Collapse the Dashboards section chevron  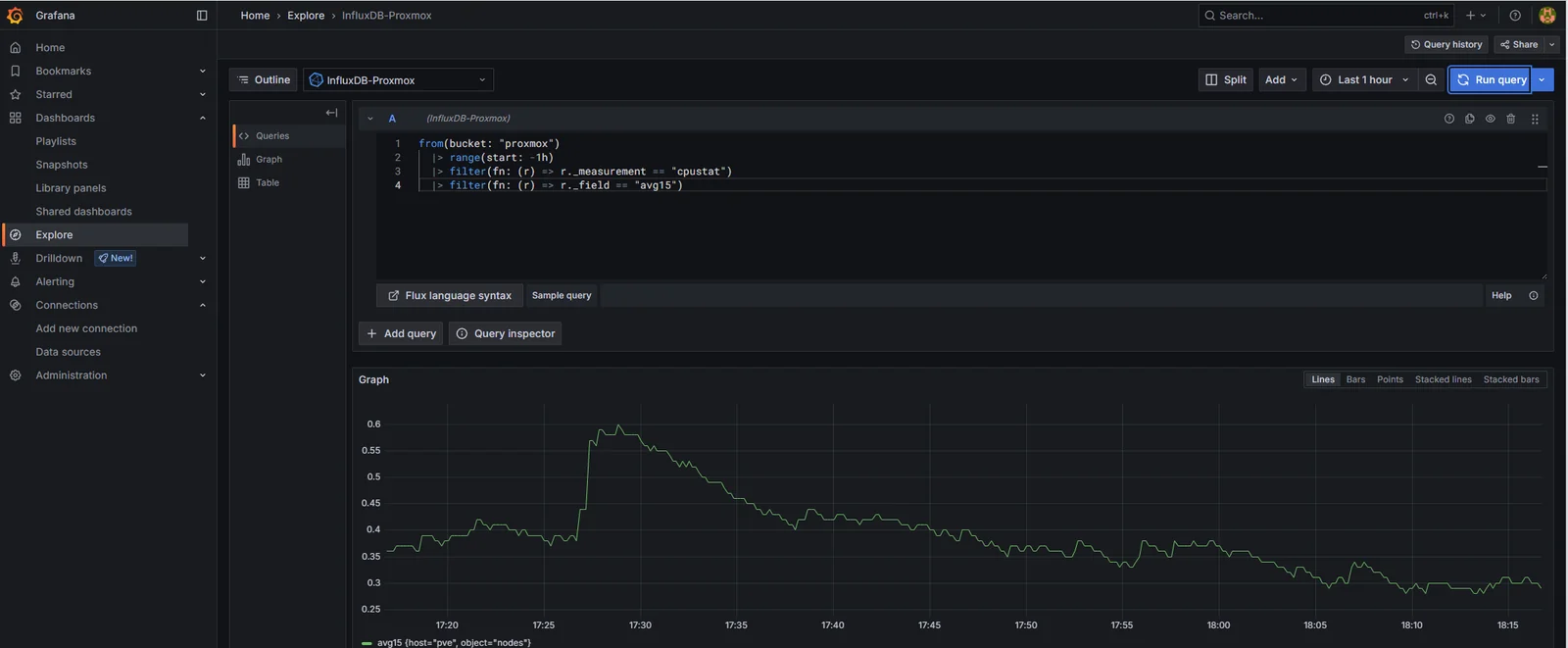[203, 118]
